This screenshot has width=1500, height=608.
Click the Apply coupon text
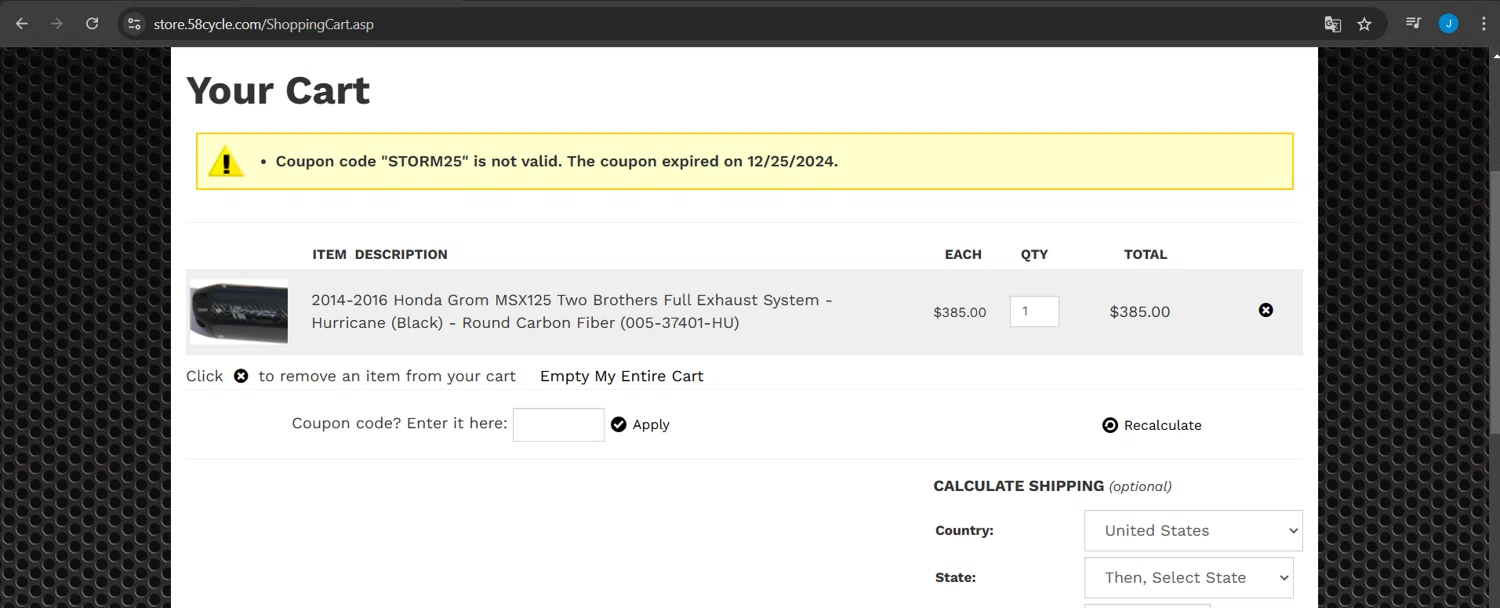click(x=651, y=425)
